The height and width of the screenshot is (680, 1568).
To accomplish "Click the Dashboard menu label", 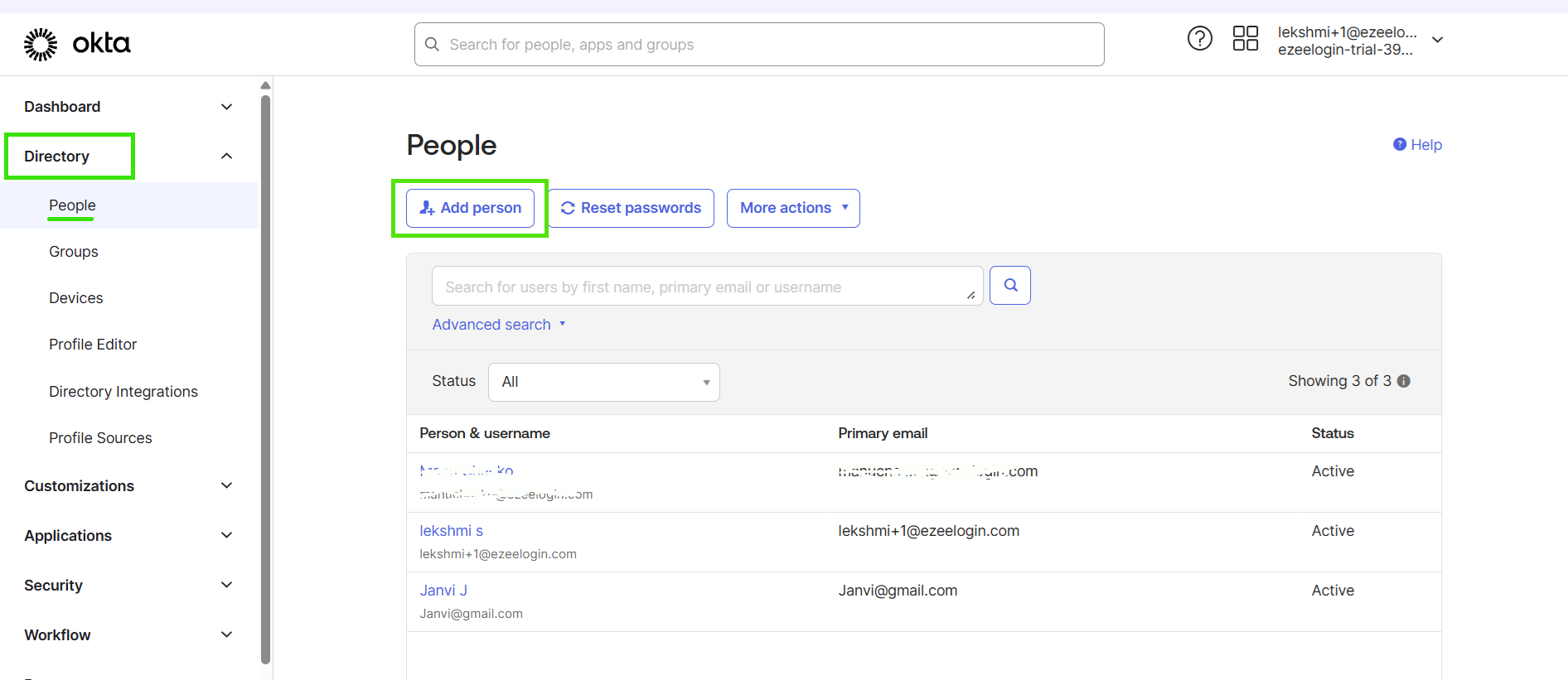I will click(x=62, y=107).
